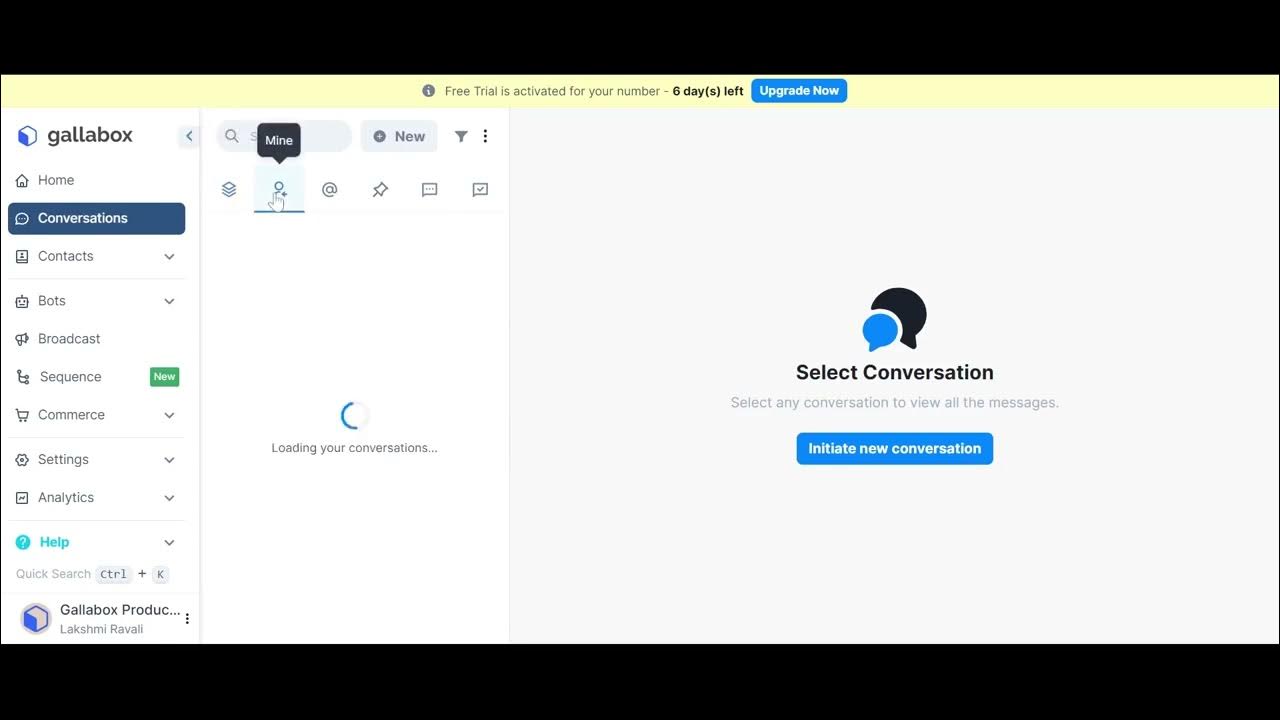
Task: Open the Broadcast section
Action: [x=69, y=338]
